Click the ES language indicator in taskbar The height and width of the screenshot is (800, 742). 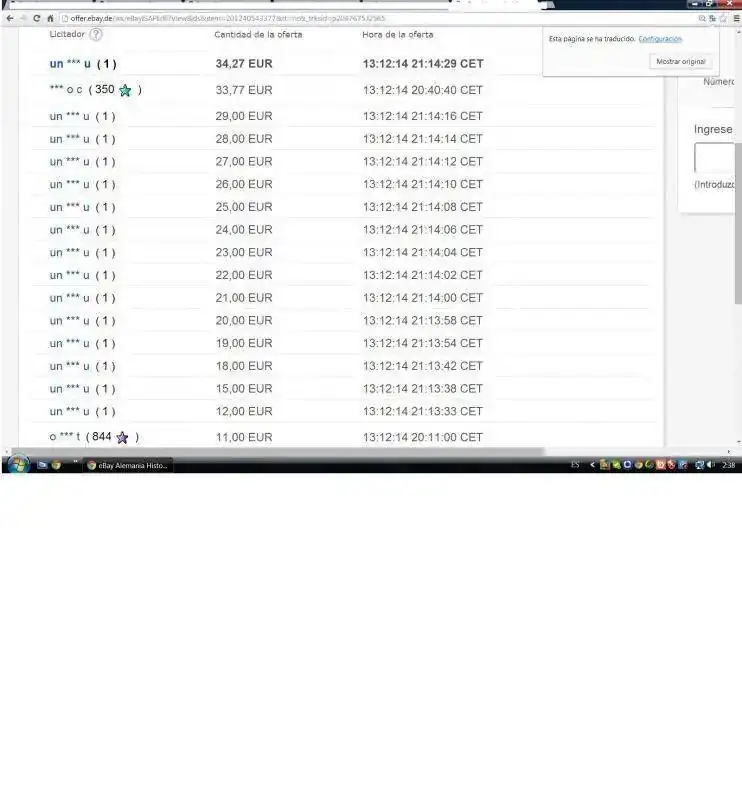click(575, 465)
